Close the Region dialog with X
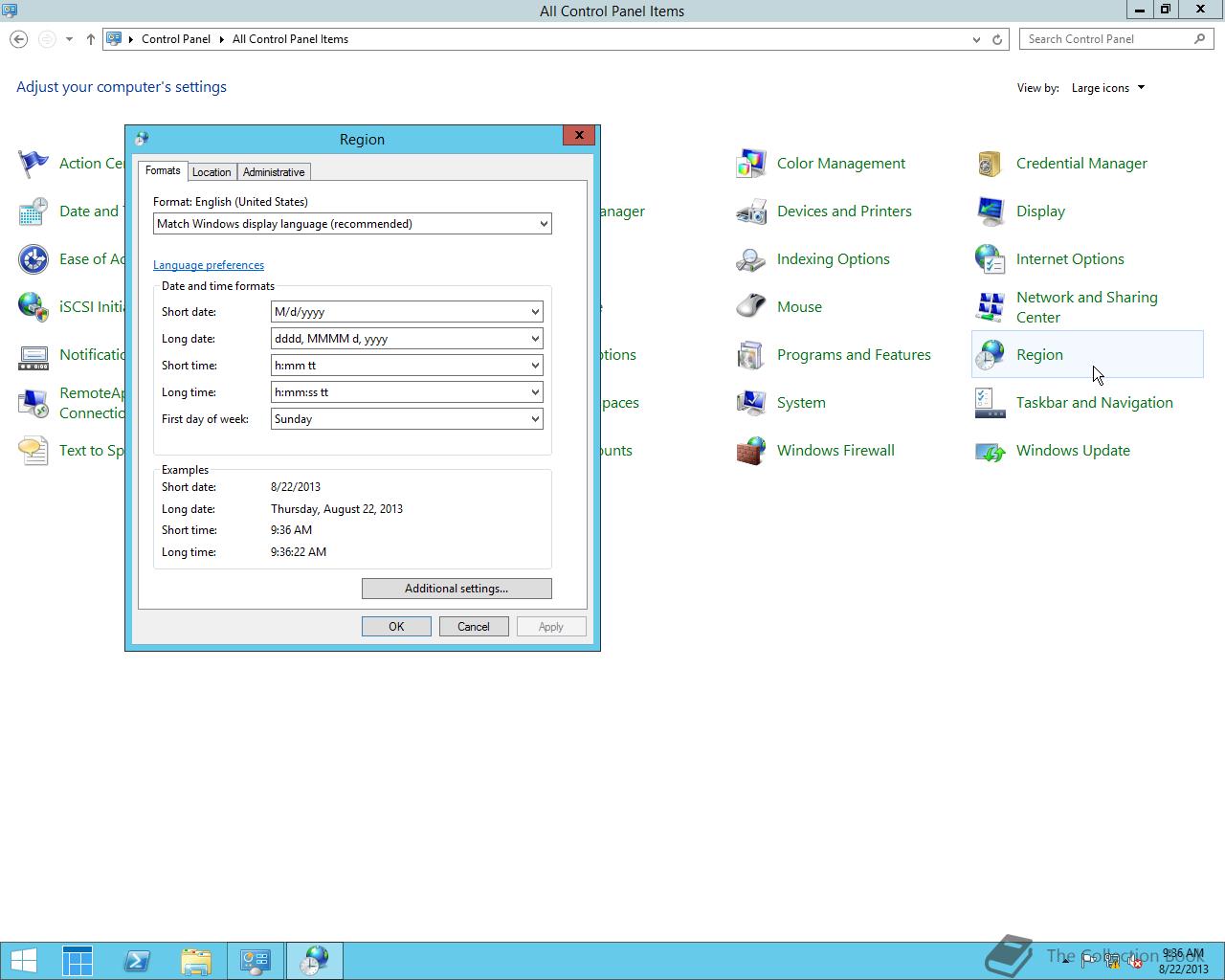 coord(579,135)
